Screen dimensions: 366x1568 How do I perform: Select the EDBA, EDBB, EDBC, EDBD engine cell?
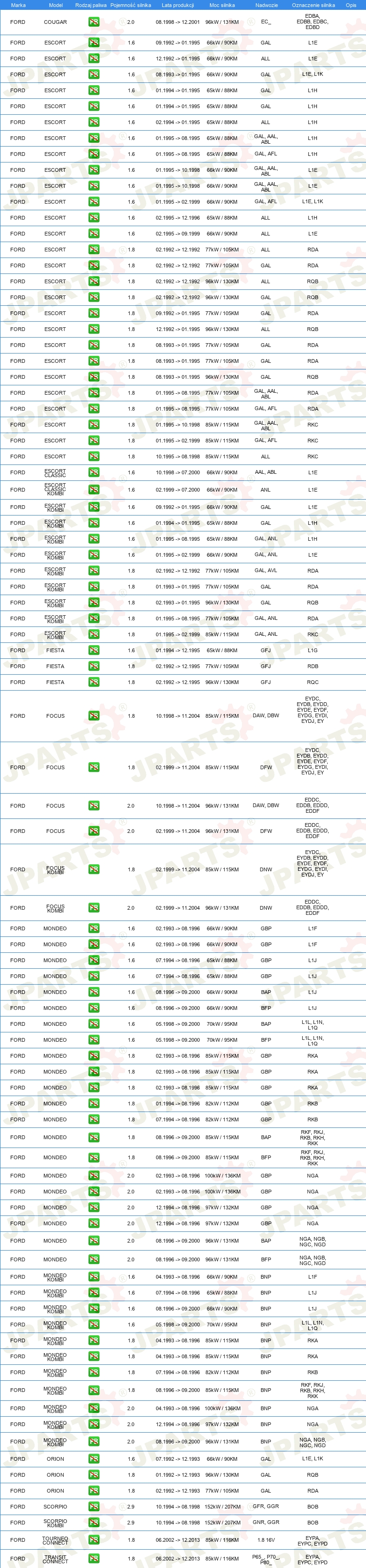[x=313, y=22]
